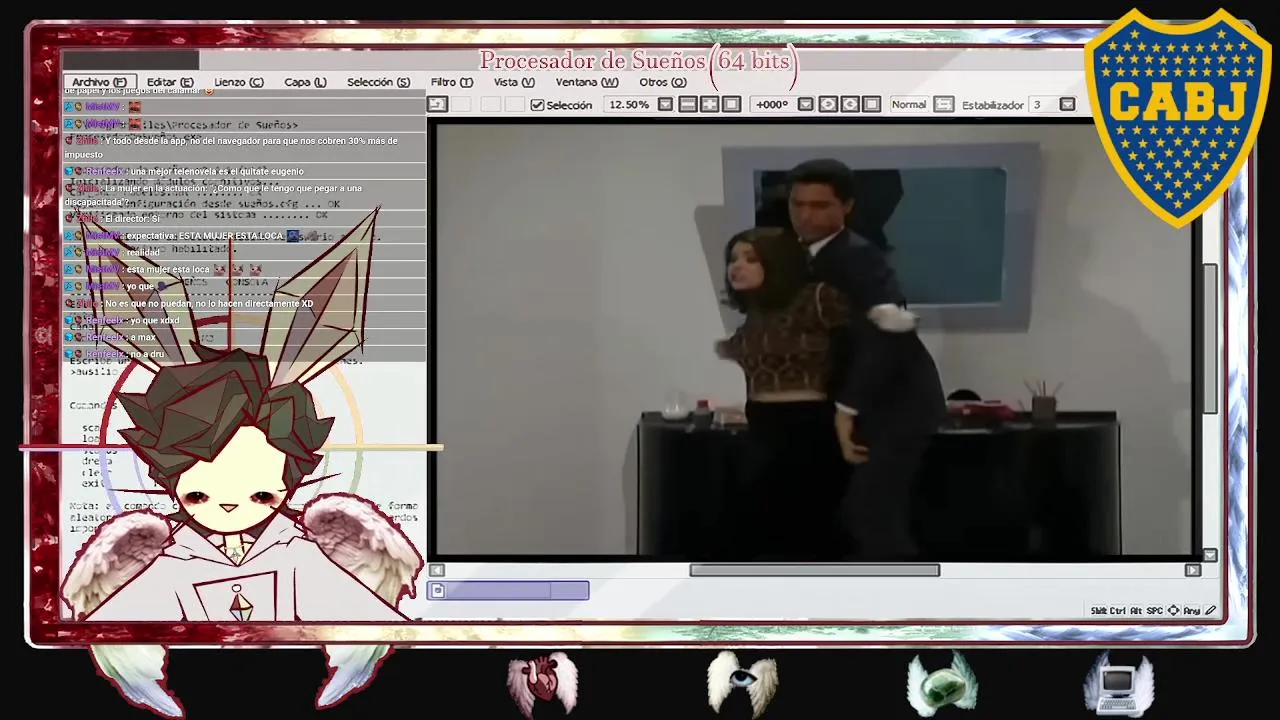Click the 'Procesador de Sueños (64 bits)' title
The width and height of the screenshot is (1280, 720).
[637, 60]
